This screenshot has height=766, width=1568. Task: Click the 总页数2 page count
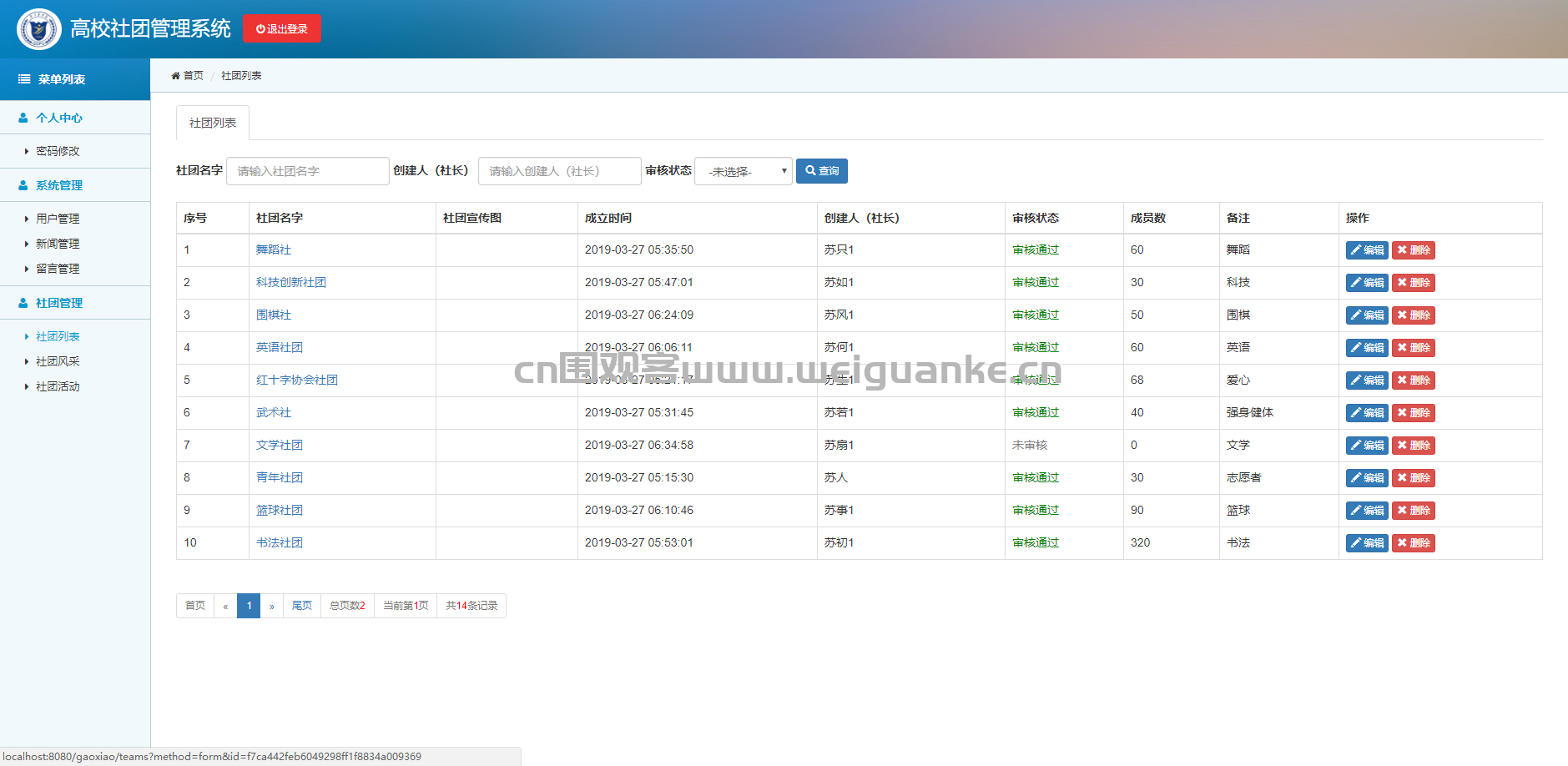tap(347, 606)
